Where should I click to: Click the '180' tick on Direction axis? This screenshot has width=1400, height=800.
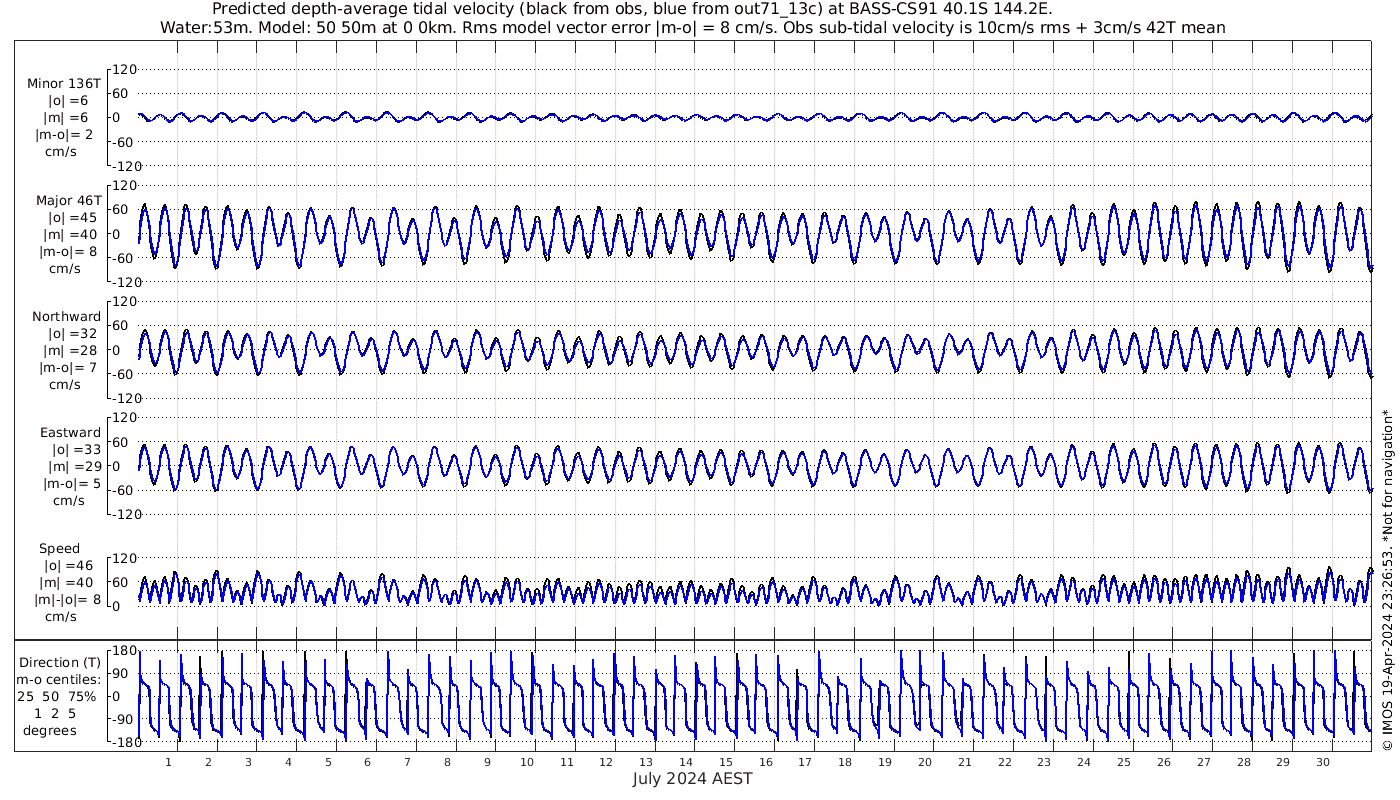tap(124, 652)
